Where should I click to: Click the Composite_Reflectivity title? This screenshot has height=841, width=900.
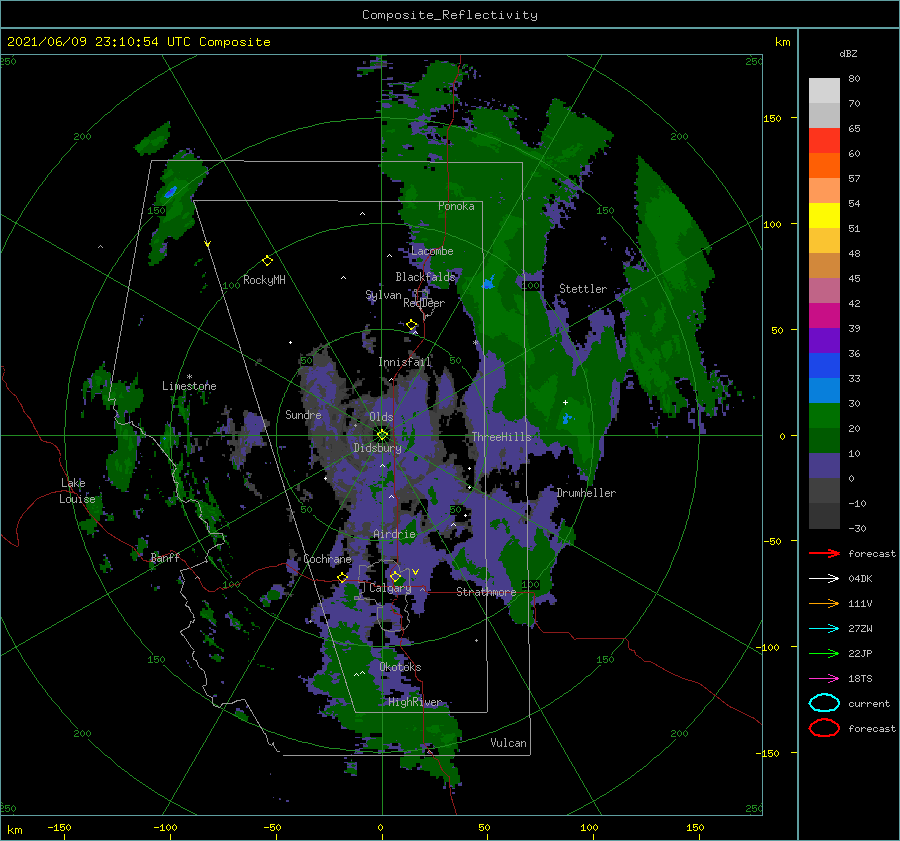pos(450,15)
